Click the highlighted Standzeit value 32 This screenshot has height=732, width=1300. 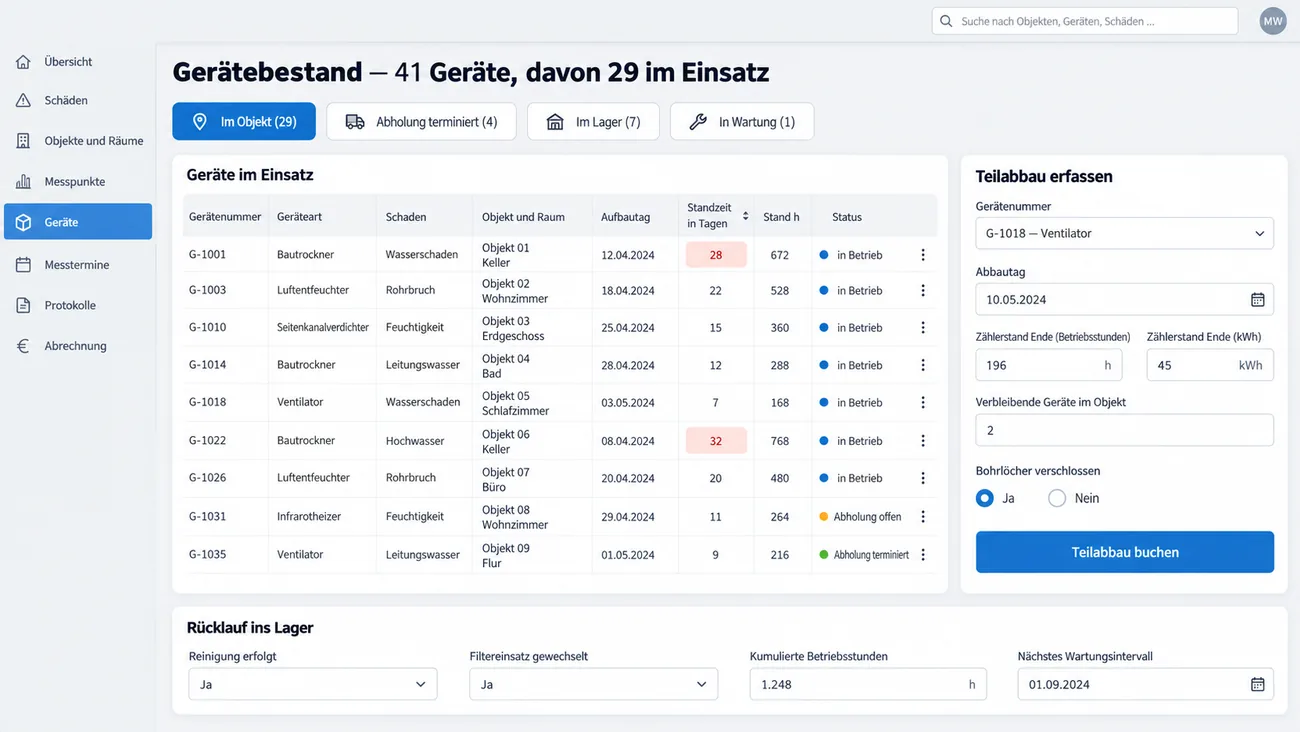(x=716, y=441)
